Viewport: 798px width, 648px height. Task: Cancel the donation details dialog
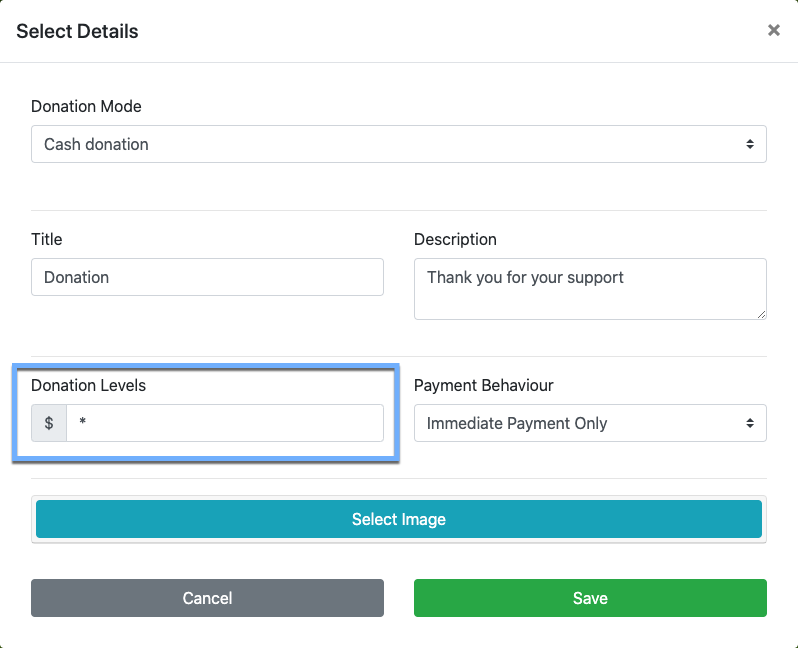pos(207,598)
